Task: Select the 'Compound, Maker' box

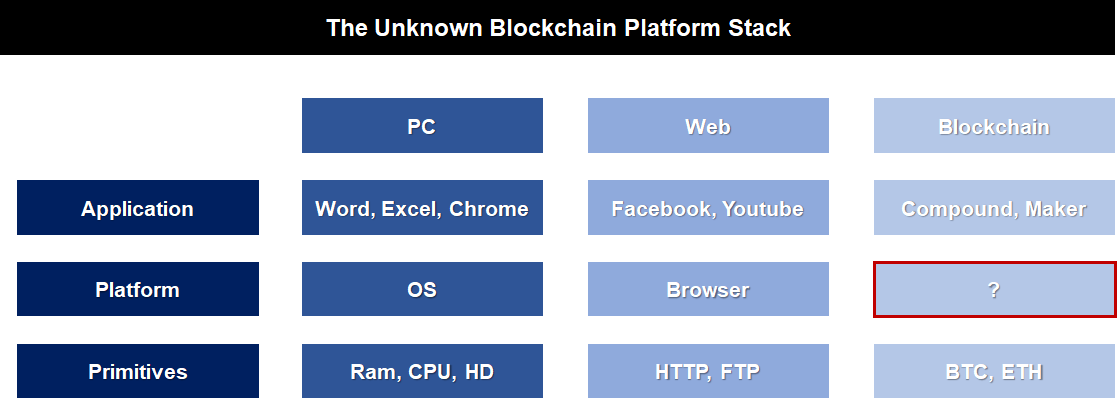Action: [x=994, y=207]
